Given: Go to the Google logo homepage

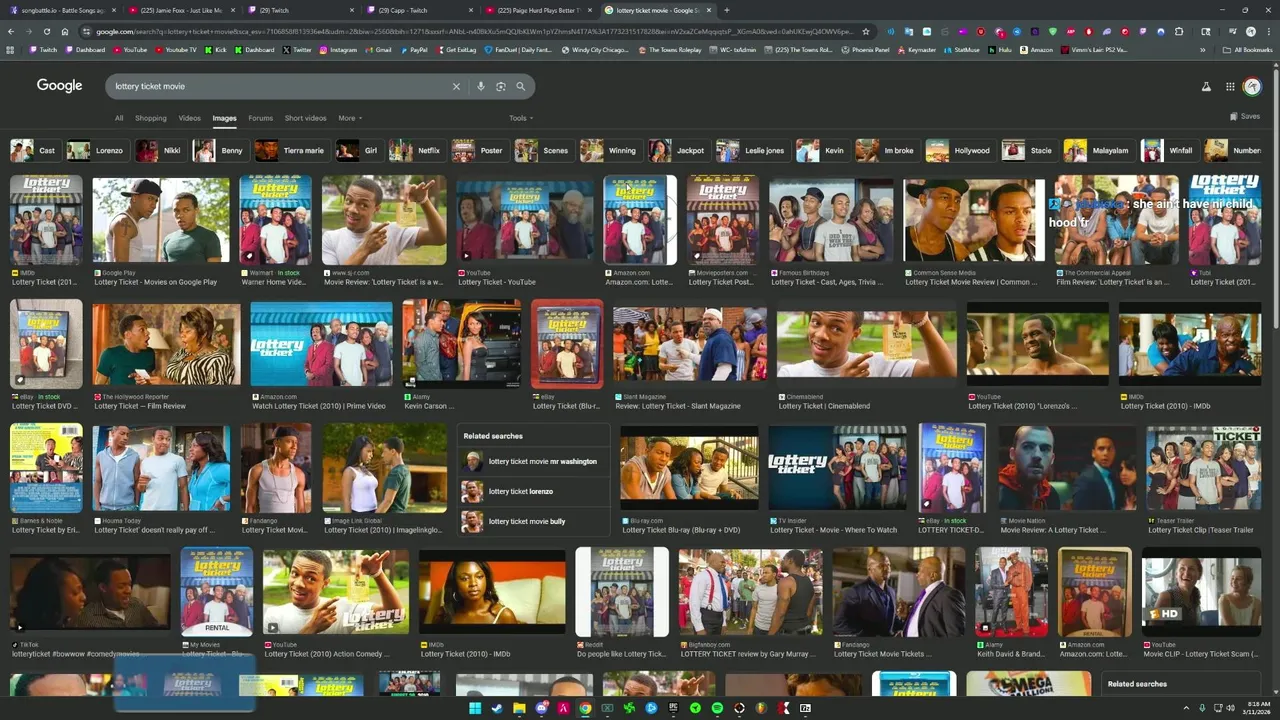Looking at the screenshot, I should click(x=60, y=86).
